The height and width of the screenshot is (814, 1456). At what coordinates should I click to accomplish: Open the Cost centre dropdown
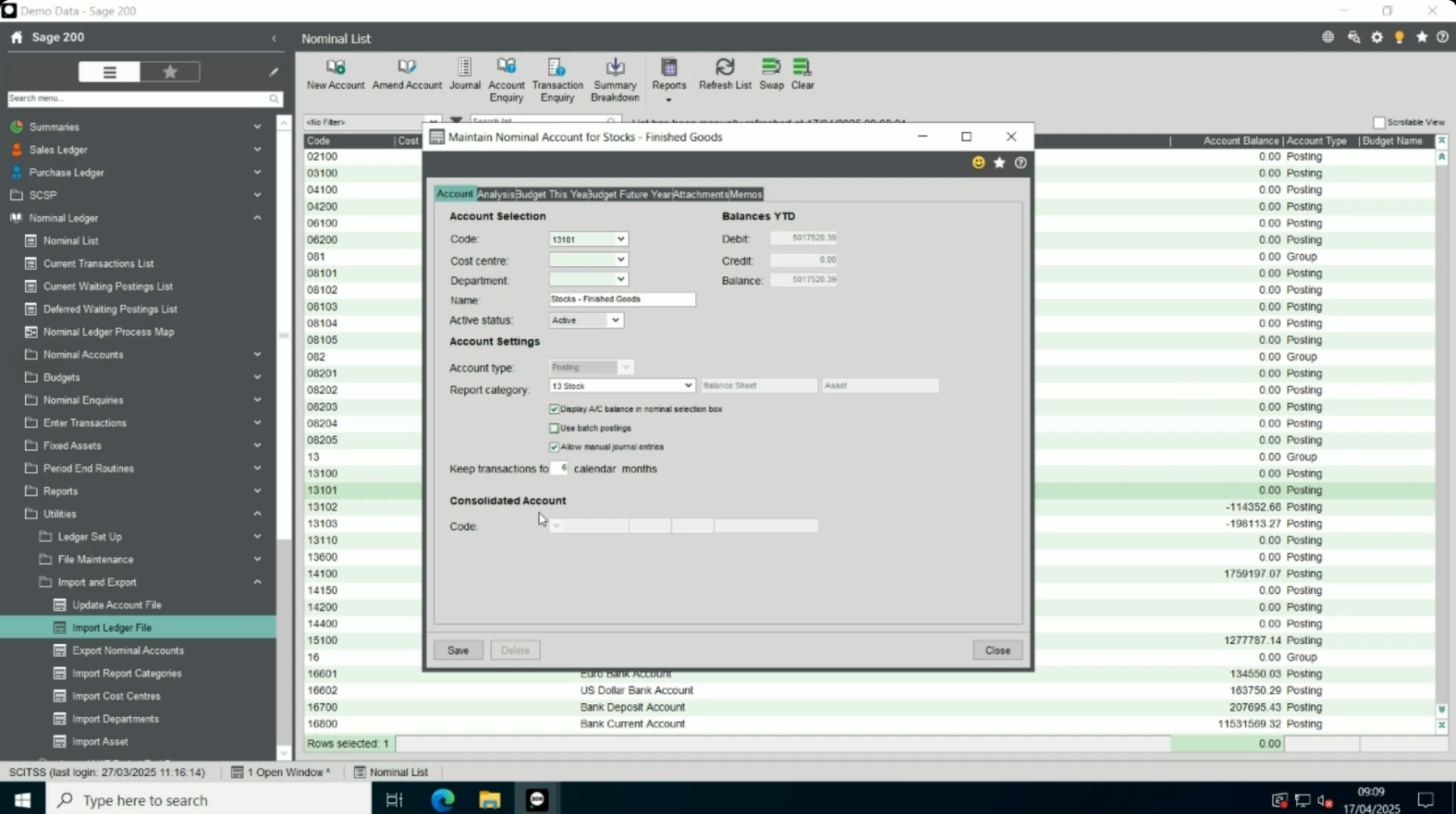(x=620, y=260)
